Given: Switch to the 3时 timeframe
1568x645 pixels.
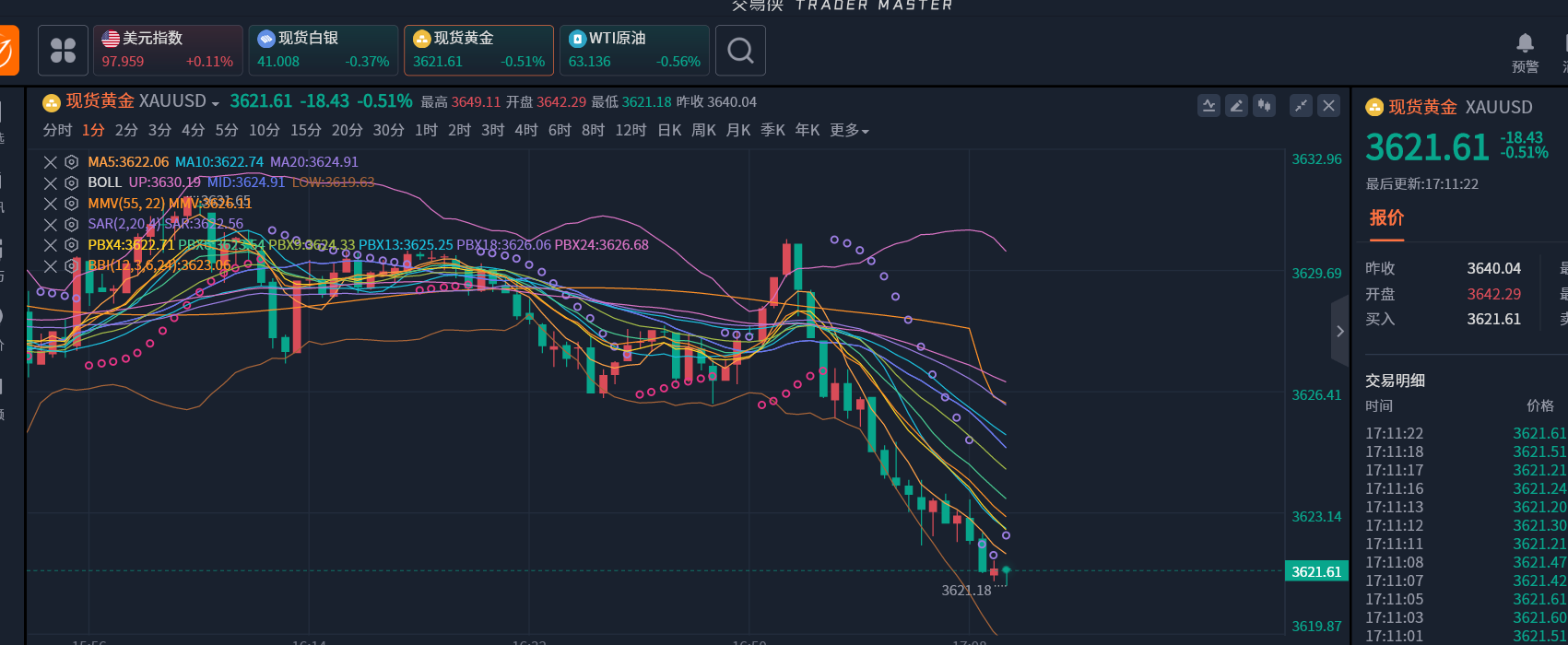Looking at the screenshot, I should (x=493, y=131).
